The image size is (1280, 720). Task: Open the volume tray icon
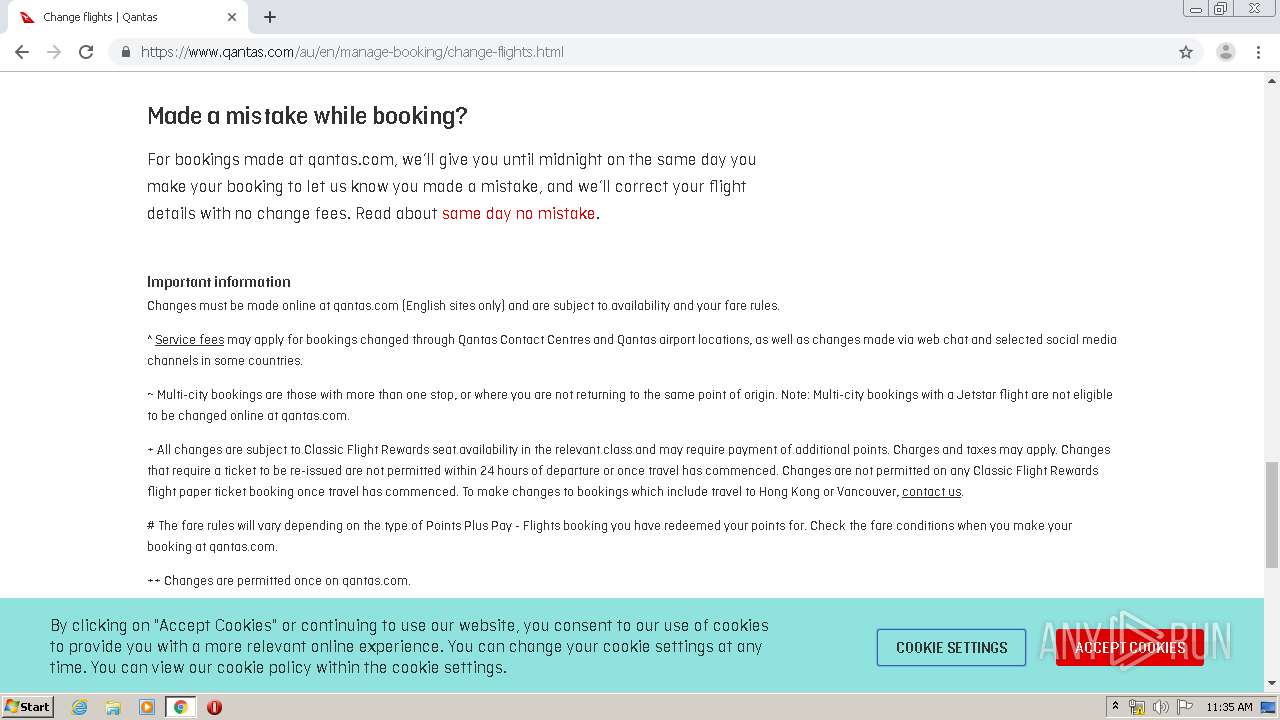(x=1160, y=707)
